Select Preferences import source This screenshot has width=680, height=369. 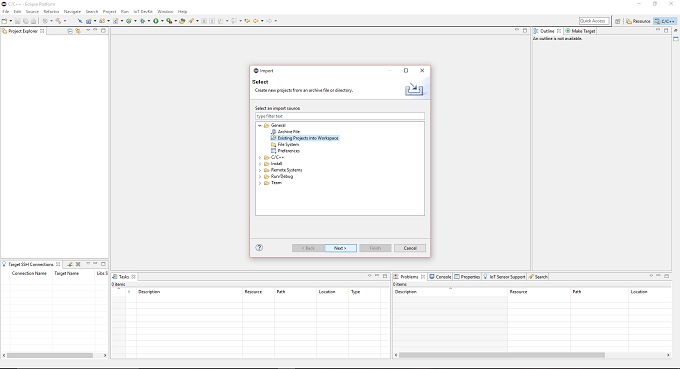click(285, 151)
